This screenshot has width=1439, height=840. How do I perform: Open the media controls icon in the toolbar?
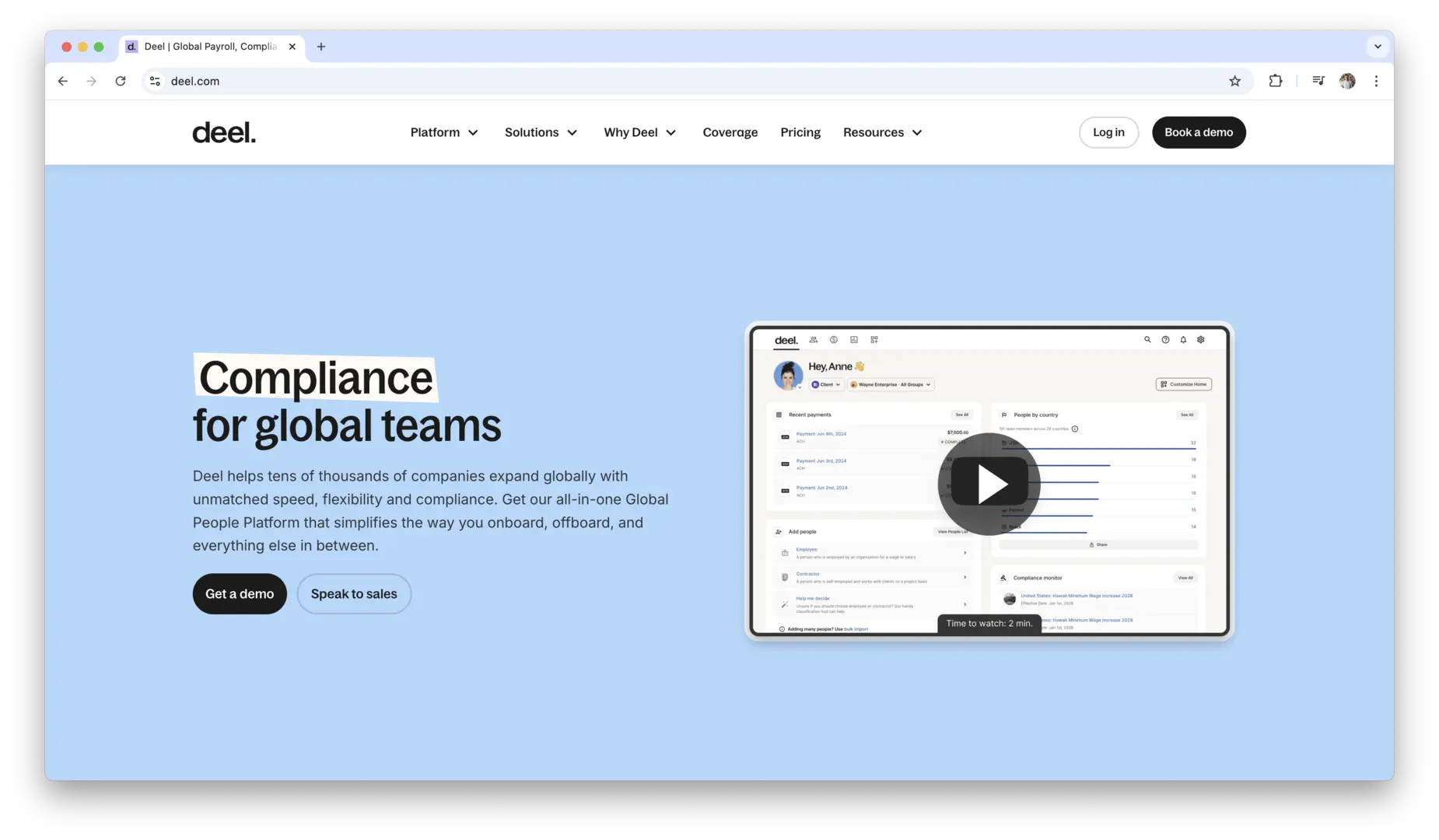[1318, 81]
